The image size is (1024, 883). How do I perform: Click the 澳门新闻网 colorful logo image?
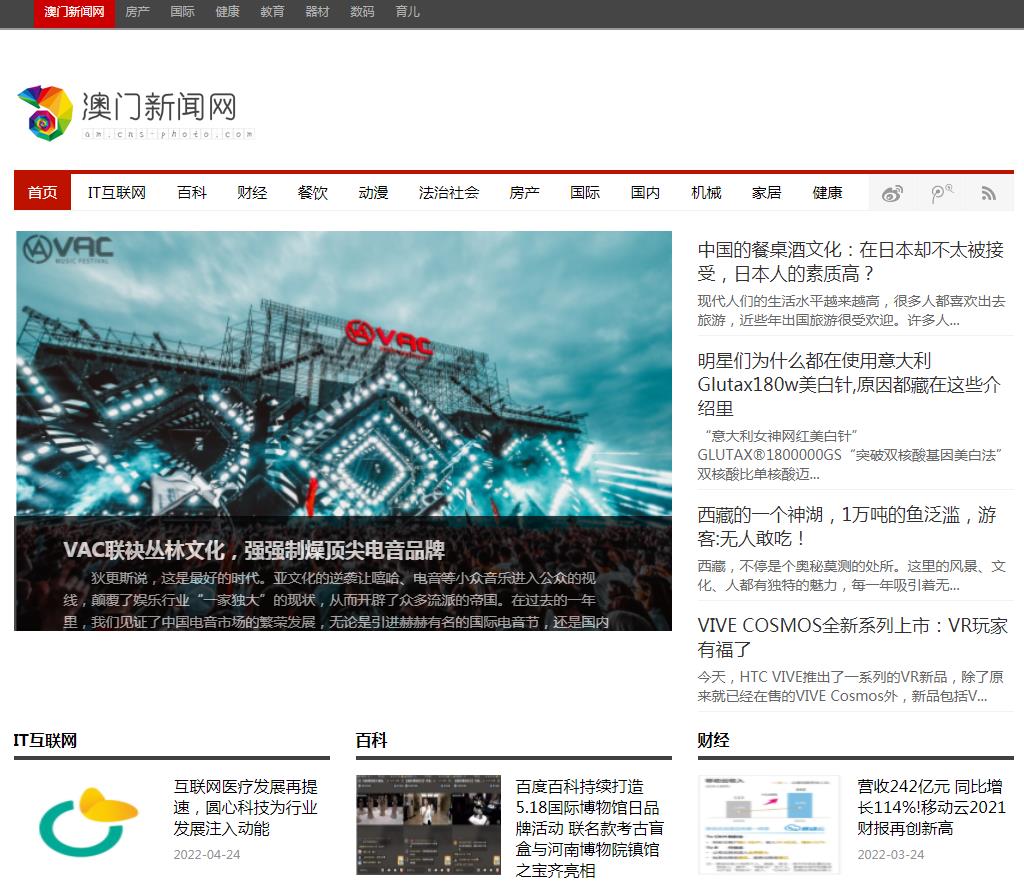coord(45,113)
